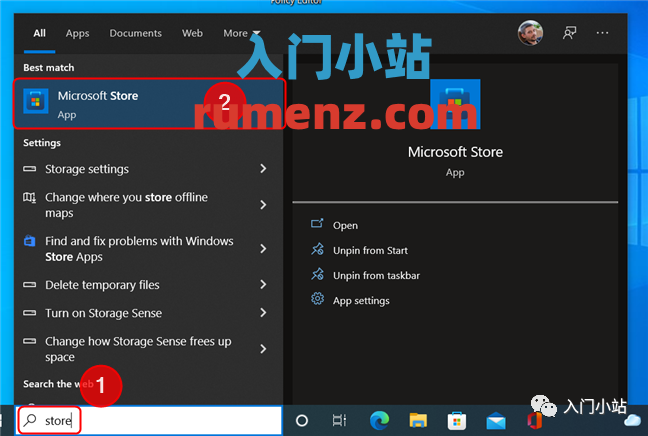The image size is (648, 436).
Task: Select the All tab
Action: point(39,33)
